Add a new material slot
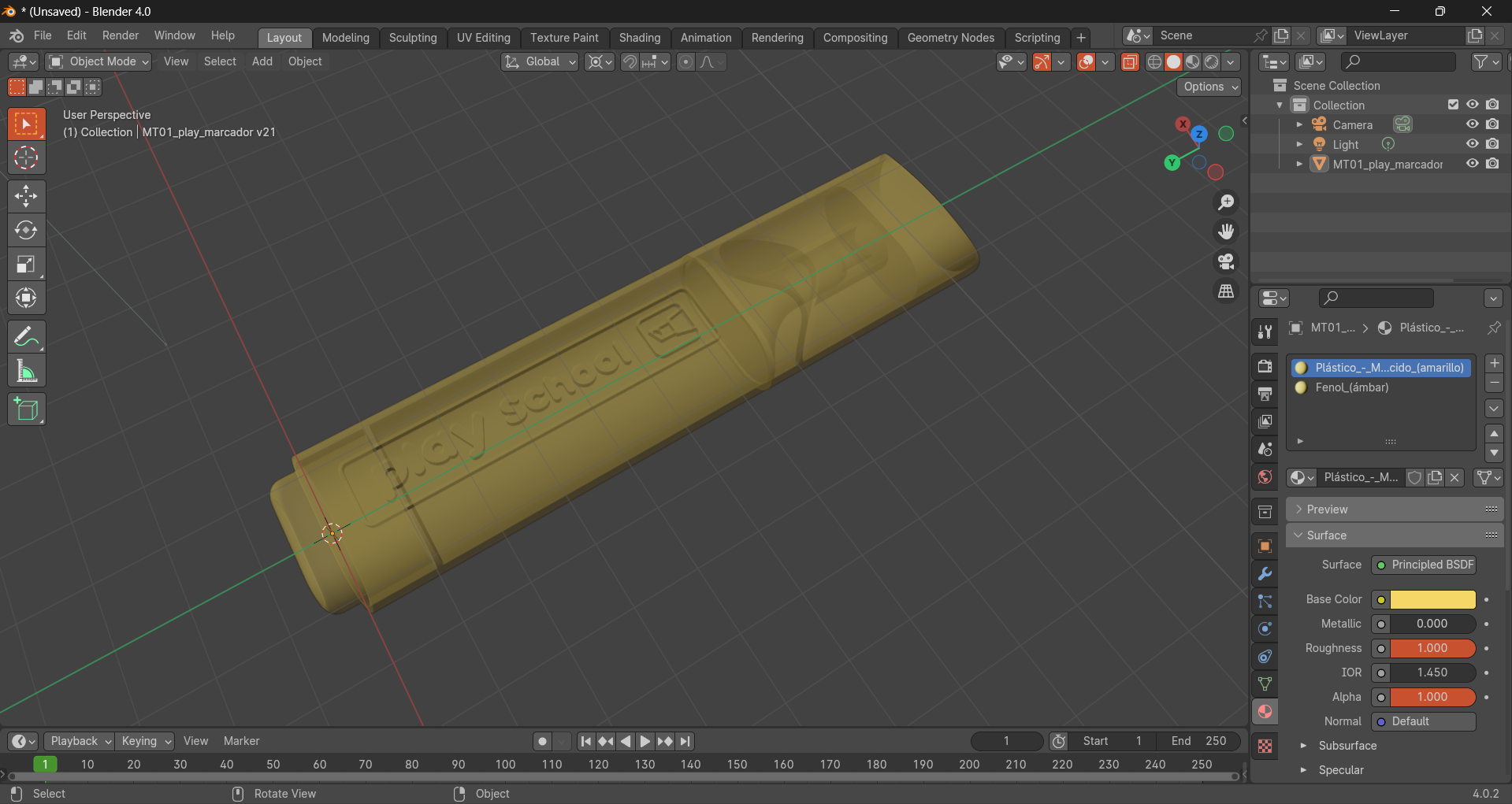Viewport: 1512px width, 804px height. click(1494, 363)
